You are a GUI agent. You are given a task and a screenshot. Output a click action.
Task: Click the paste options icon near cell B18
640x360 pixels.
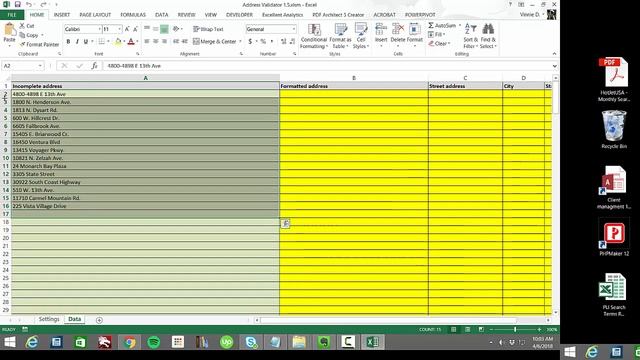click(285, 223)
